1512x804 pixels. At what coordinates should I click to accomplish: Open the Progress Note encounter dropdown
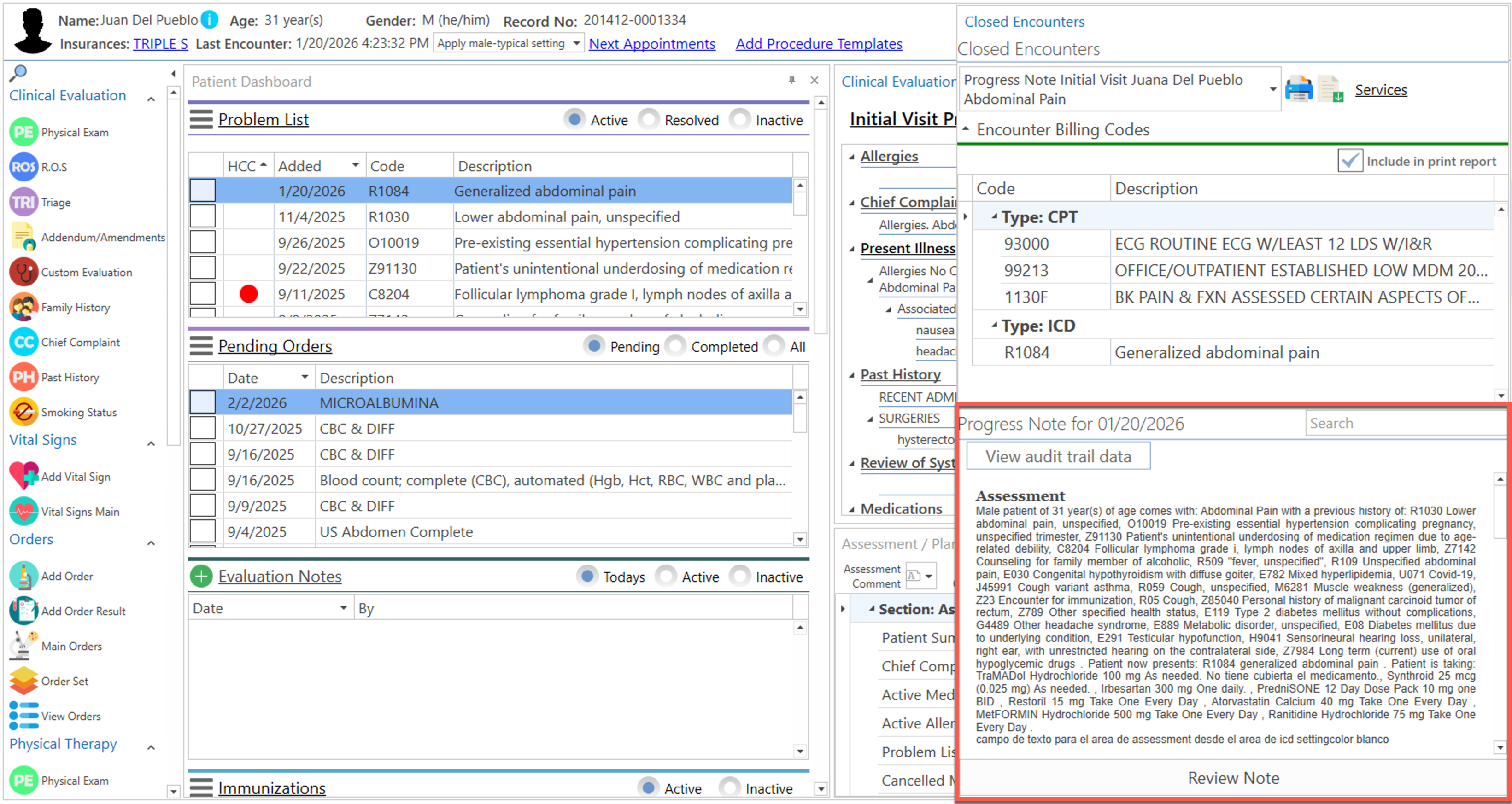(x=1272, y=89)
